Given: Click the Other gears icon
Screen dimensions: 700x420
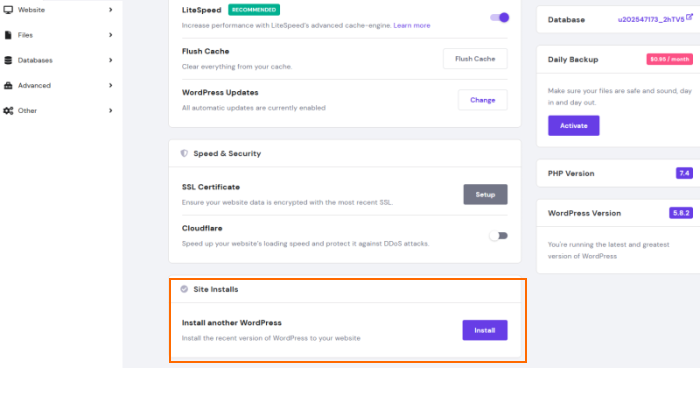Looking at the screenshot, I should (8, 110).
